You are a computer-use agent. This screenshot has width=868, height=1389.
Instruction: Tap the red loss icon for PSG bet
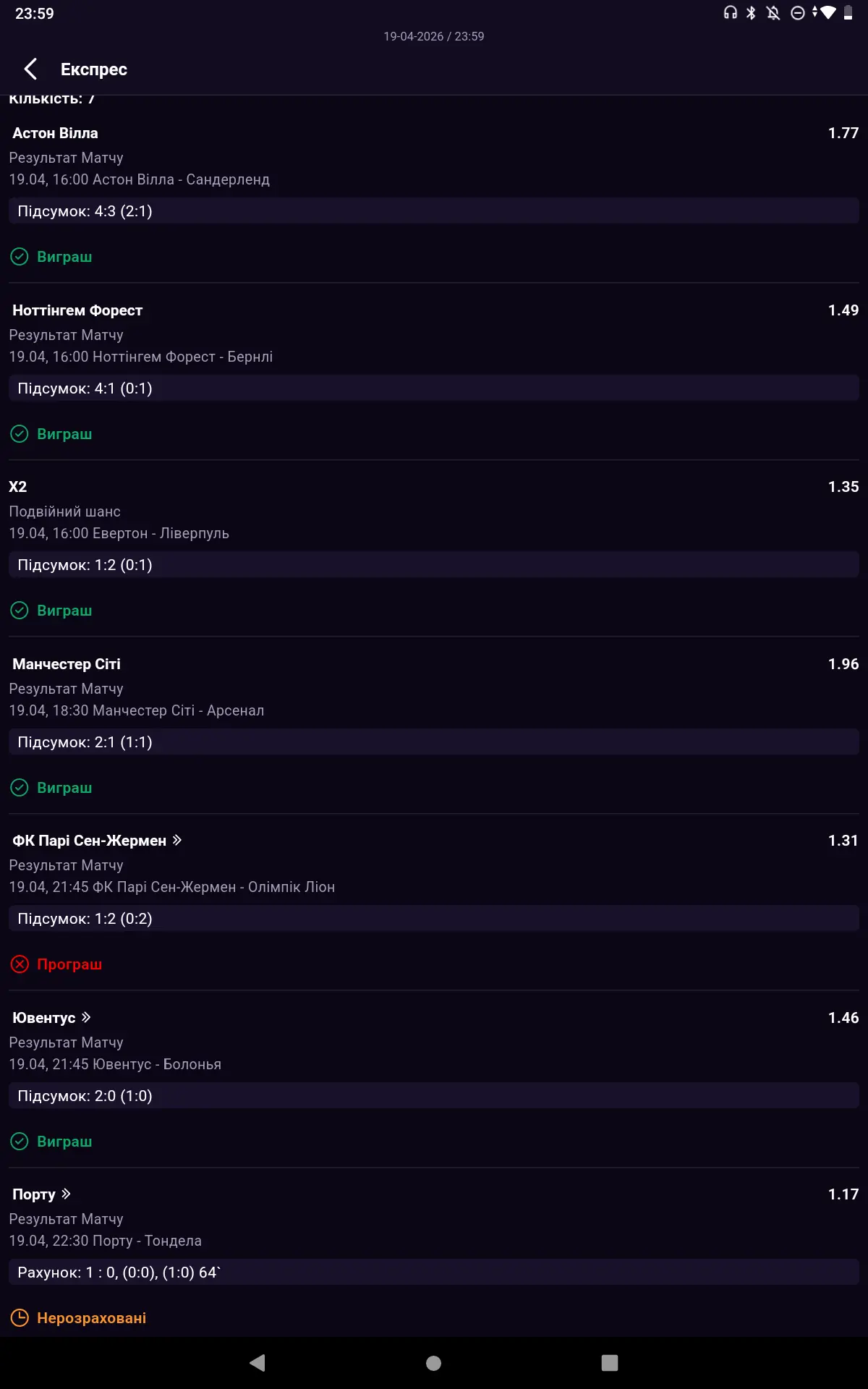pyautogui.click(x=20, y=964)
